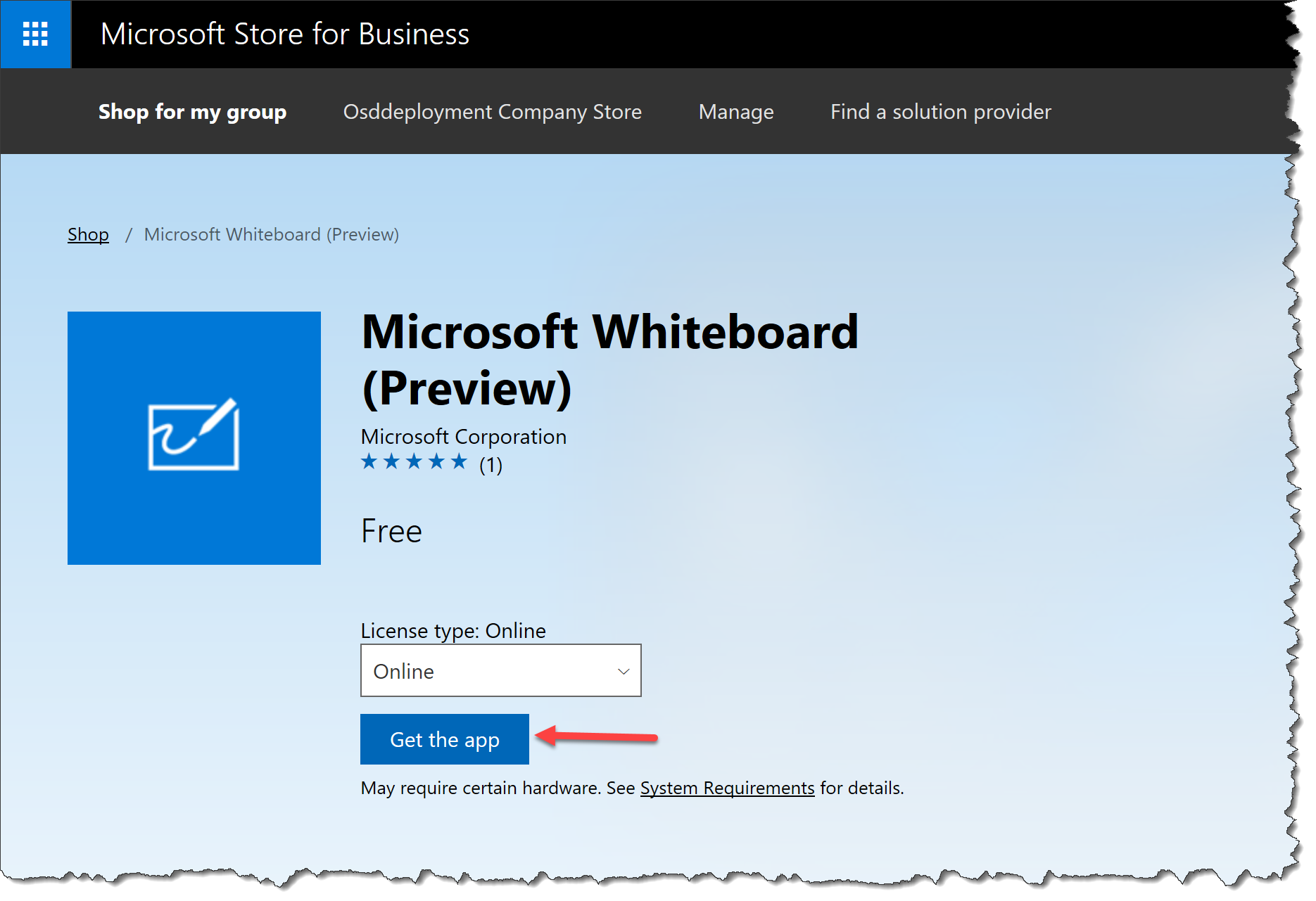
Task: Open the app launcher grid icon
Action: (x=34, y=33)
